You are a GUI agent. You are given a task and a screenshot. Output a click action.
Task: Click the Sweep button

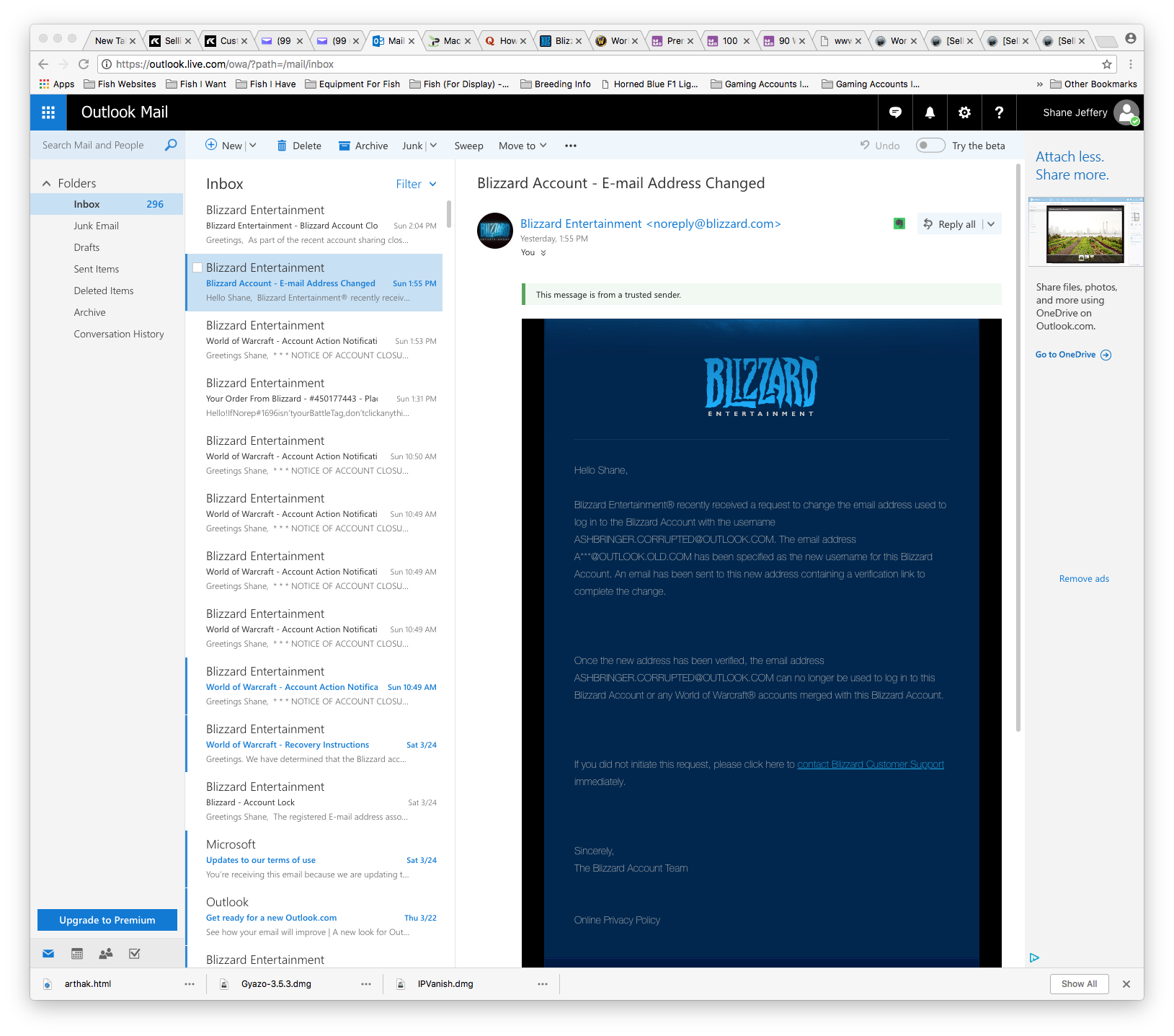click(x=468, y=146)
